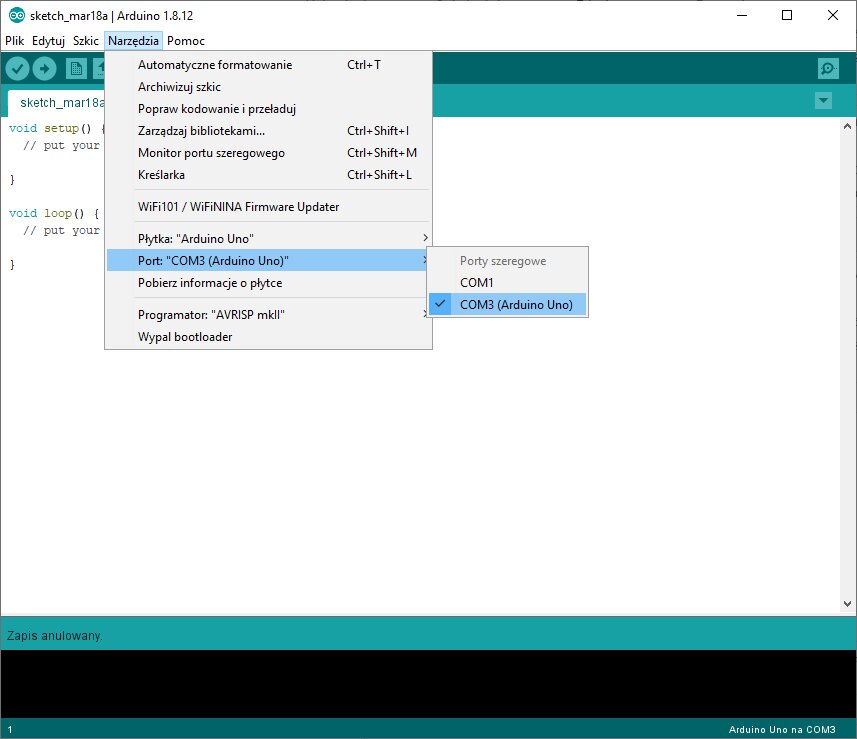The image size is (857, 739).
Task: Click "Arduino Uno na COM3" status text
Action: tap(782, 729)
